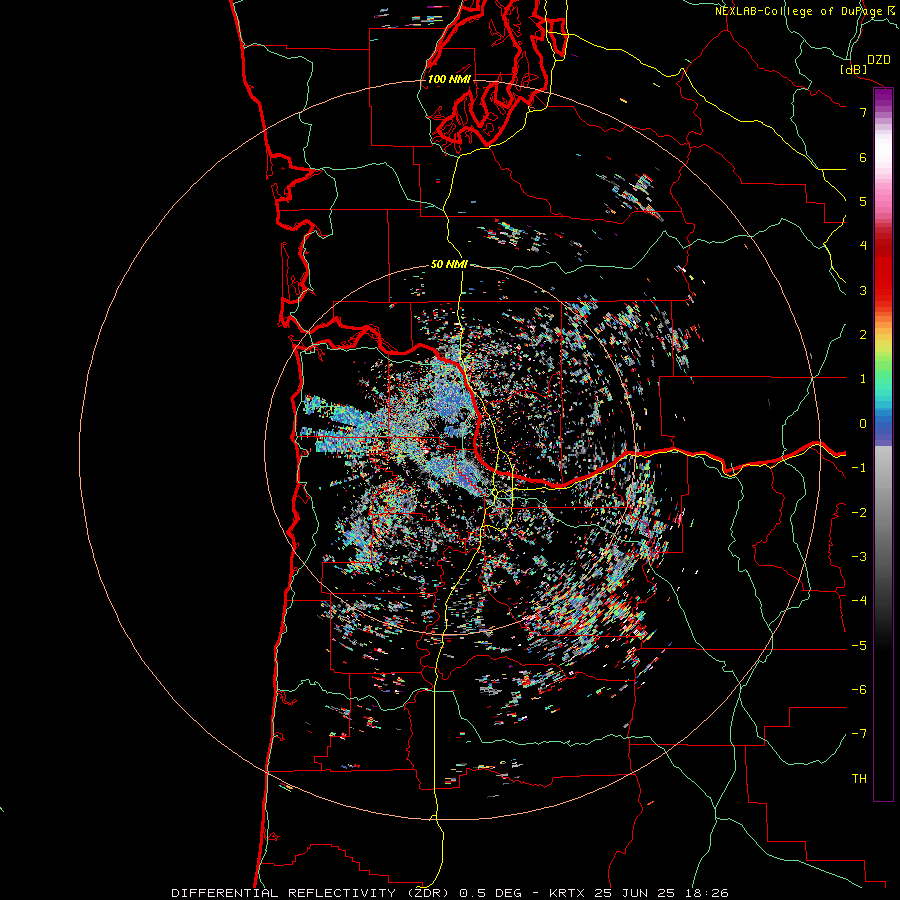Click the '4' value on color scale
Image resolution: width=900 pixels, height=900 pixels.
pyautogui.click(x=863, y=246)
